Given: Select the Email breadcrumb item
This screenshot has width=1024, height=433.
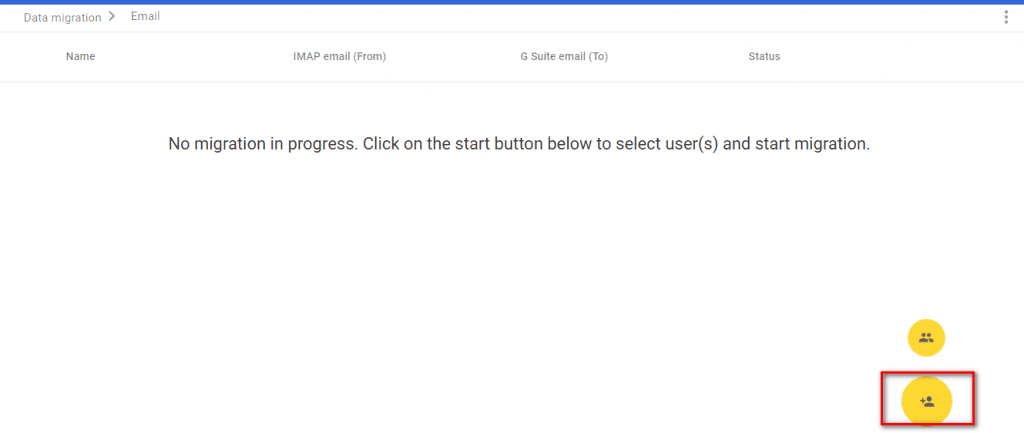Looking at the screenshot, I should tap(145, 17).
